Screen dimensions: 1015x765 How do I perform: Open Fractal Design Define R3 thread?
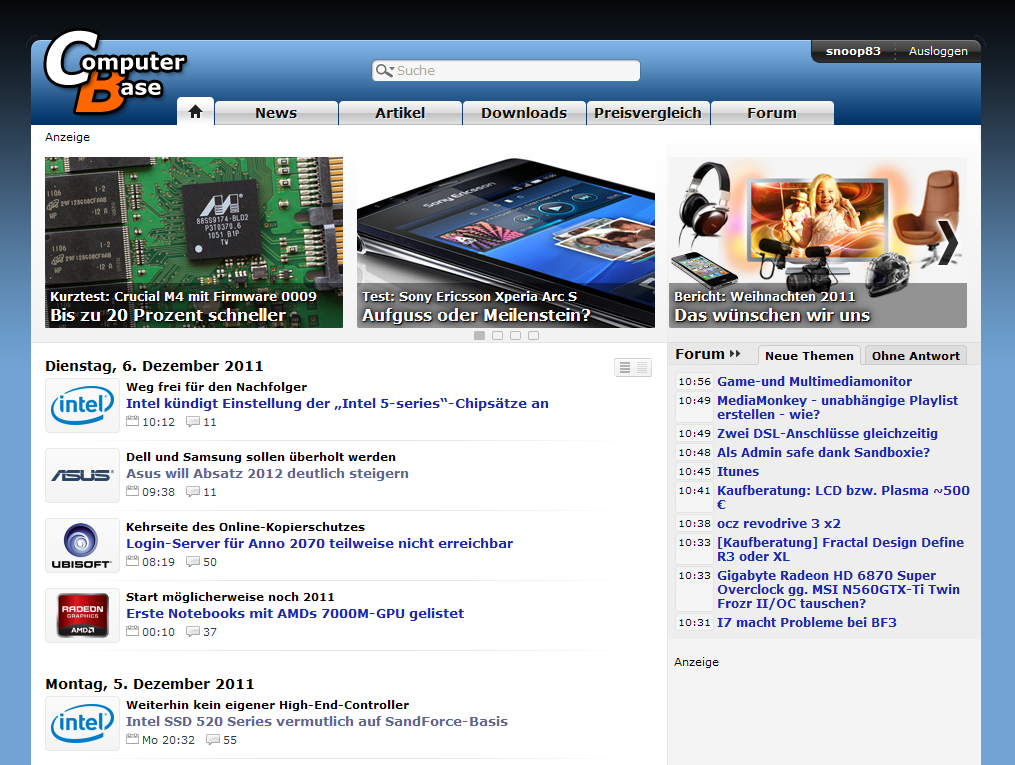click(x=840, y=549)
